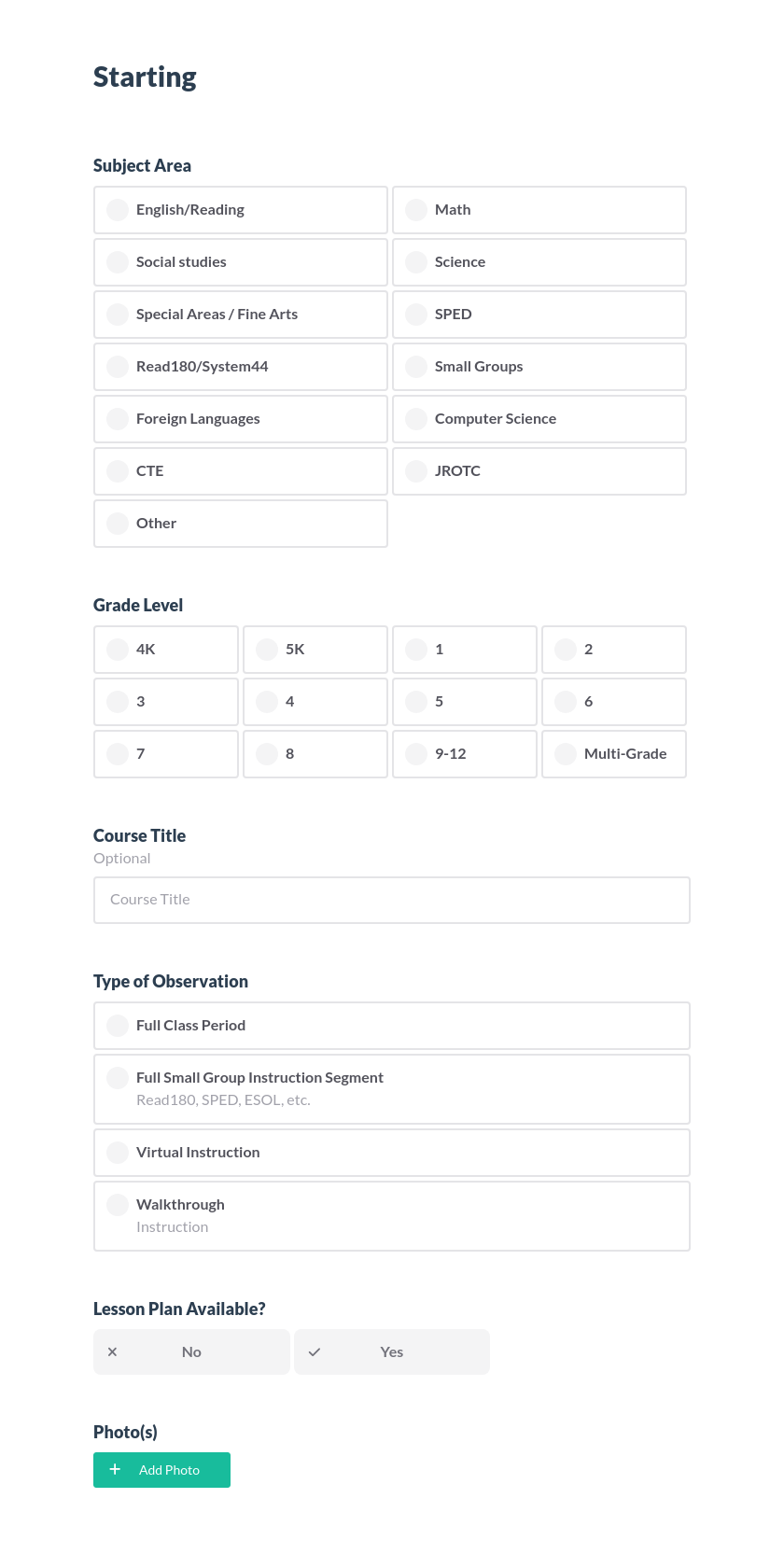Click the checkmark icon in the Yes option
The image size is (784, 1568).
click(x=315, y=1351)
